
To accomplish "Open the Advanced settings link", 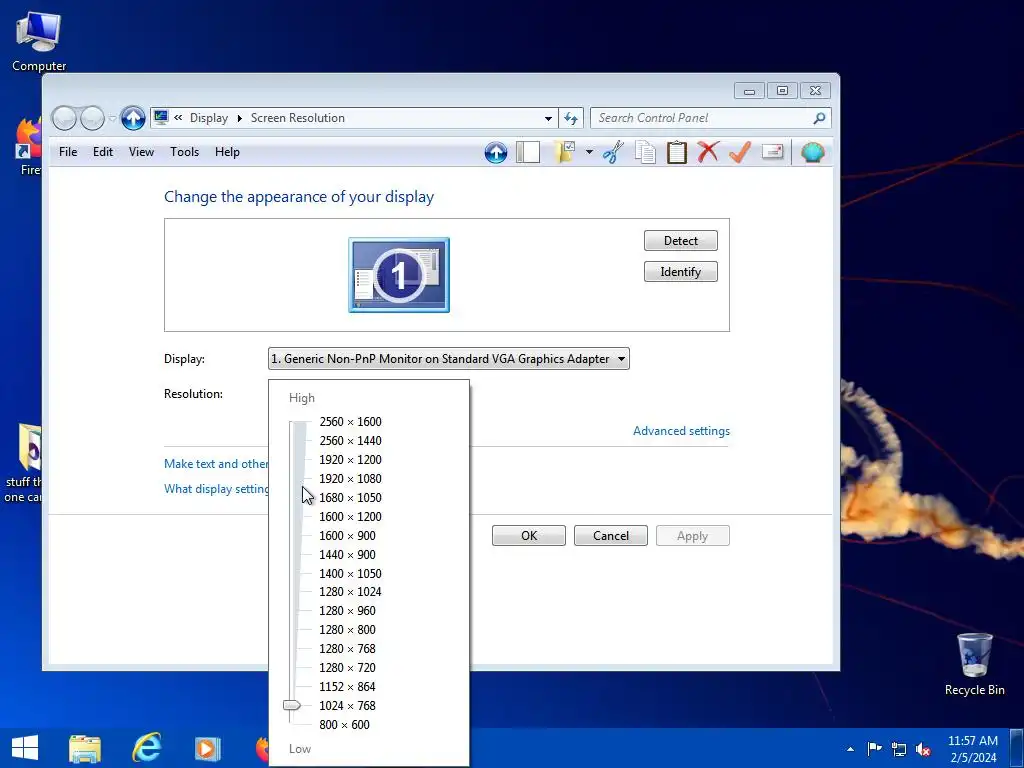I will [681, 431].
